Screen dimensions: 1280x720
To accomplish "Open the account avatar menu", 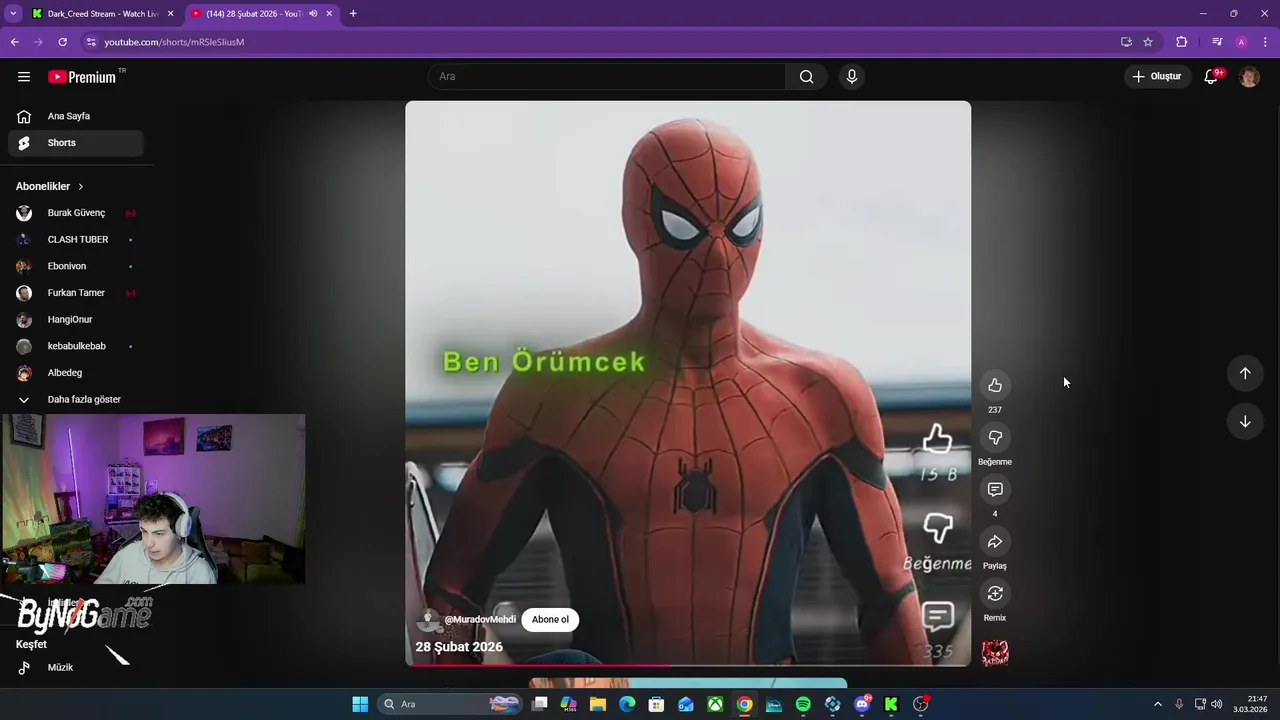I will tap(1249, 77).
